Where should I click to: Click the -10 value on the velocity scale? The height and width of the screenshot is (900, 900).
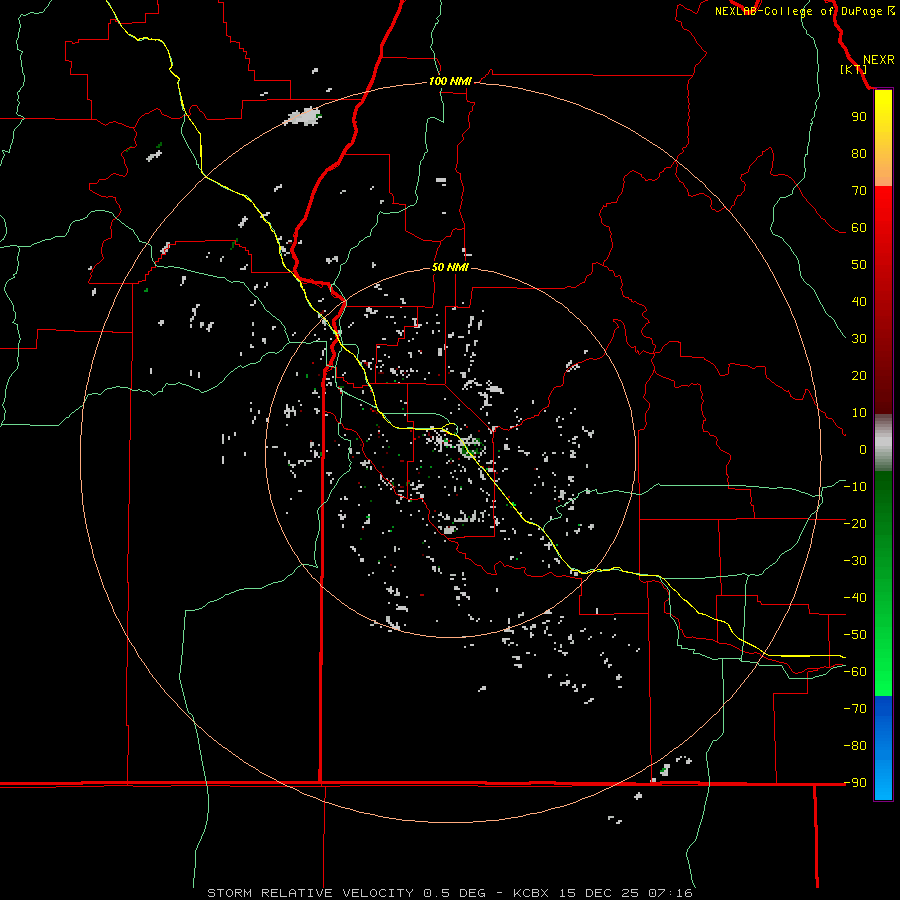tap(855, 487)
